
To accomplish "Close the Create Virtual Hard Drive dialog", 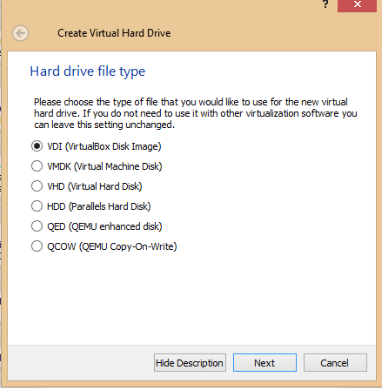I will pos(357,5).
